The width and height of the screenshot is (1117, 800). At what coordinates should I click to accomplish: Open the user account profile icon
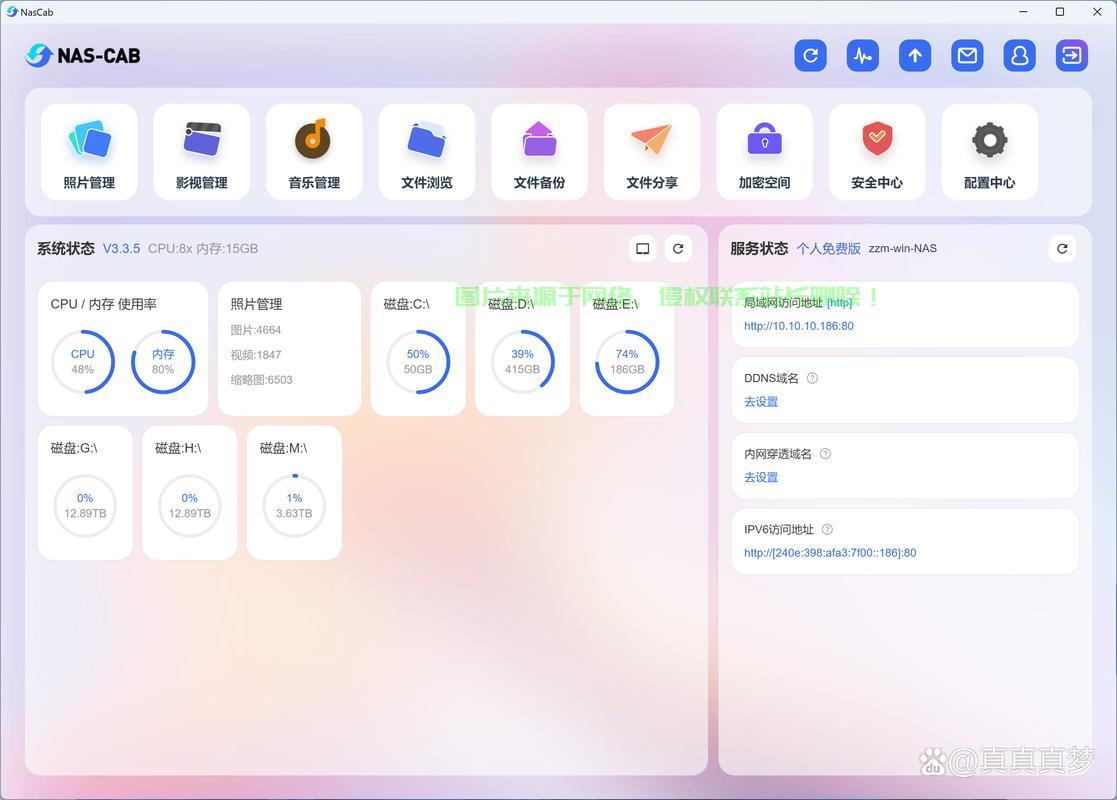(1019, 56)
